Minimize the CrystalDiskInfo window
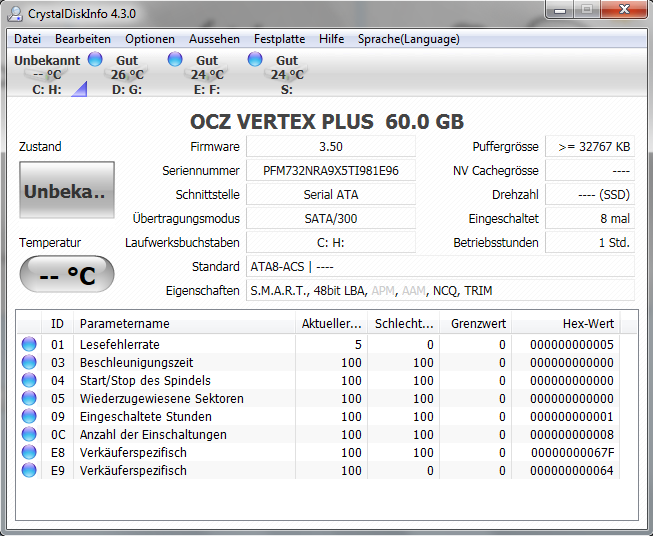The width and height of the screenshot is (653, 536). tap(560, 10)
